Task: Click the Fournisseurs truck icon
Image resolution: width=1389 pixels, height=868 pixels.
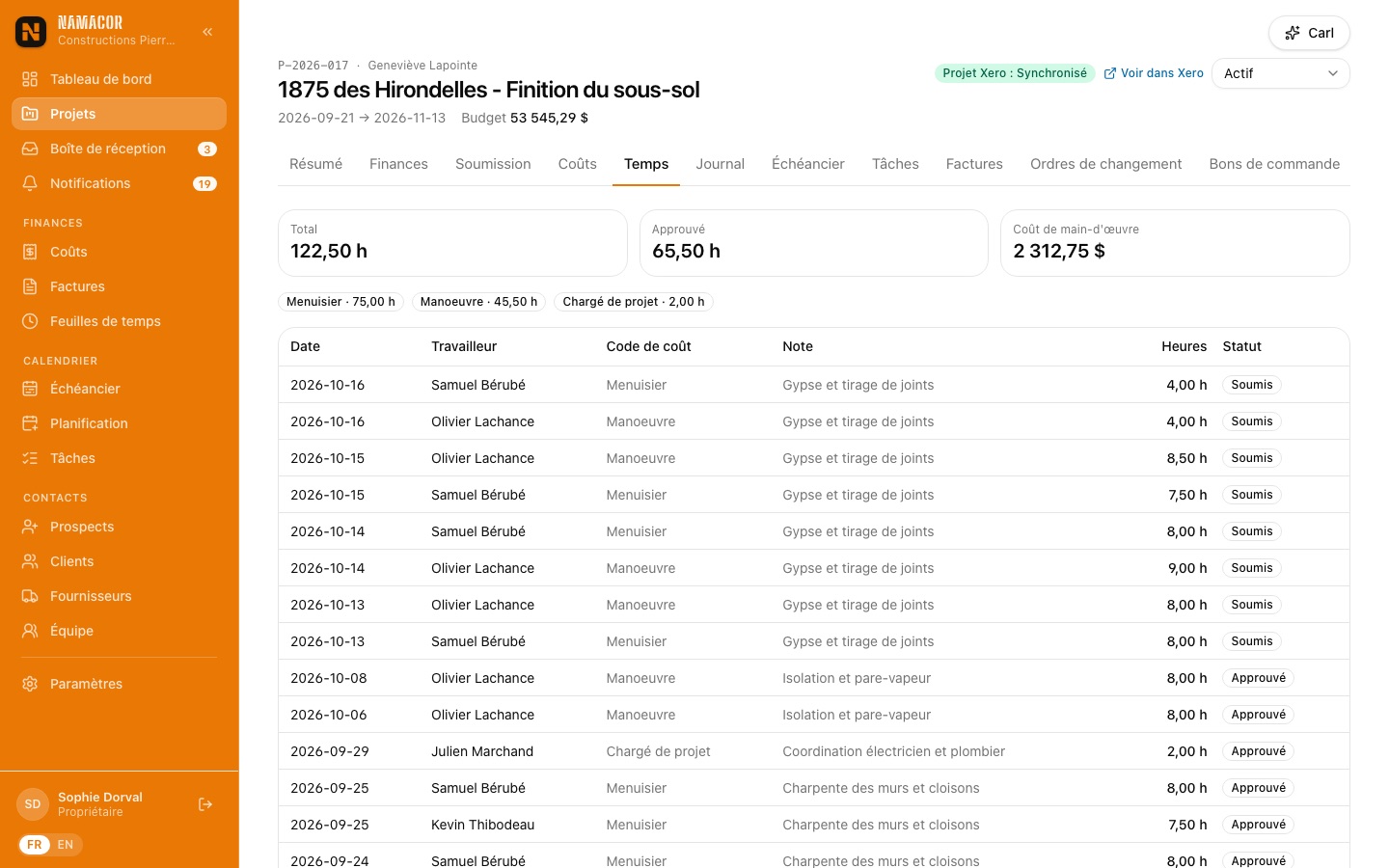Action: [30, 596]
